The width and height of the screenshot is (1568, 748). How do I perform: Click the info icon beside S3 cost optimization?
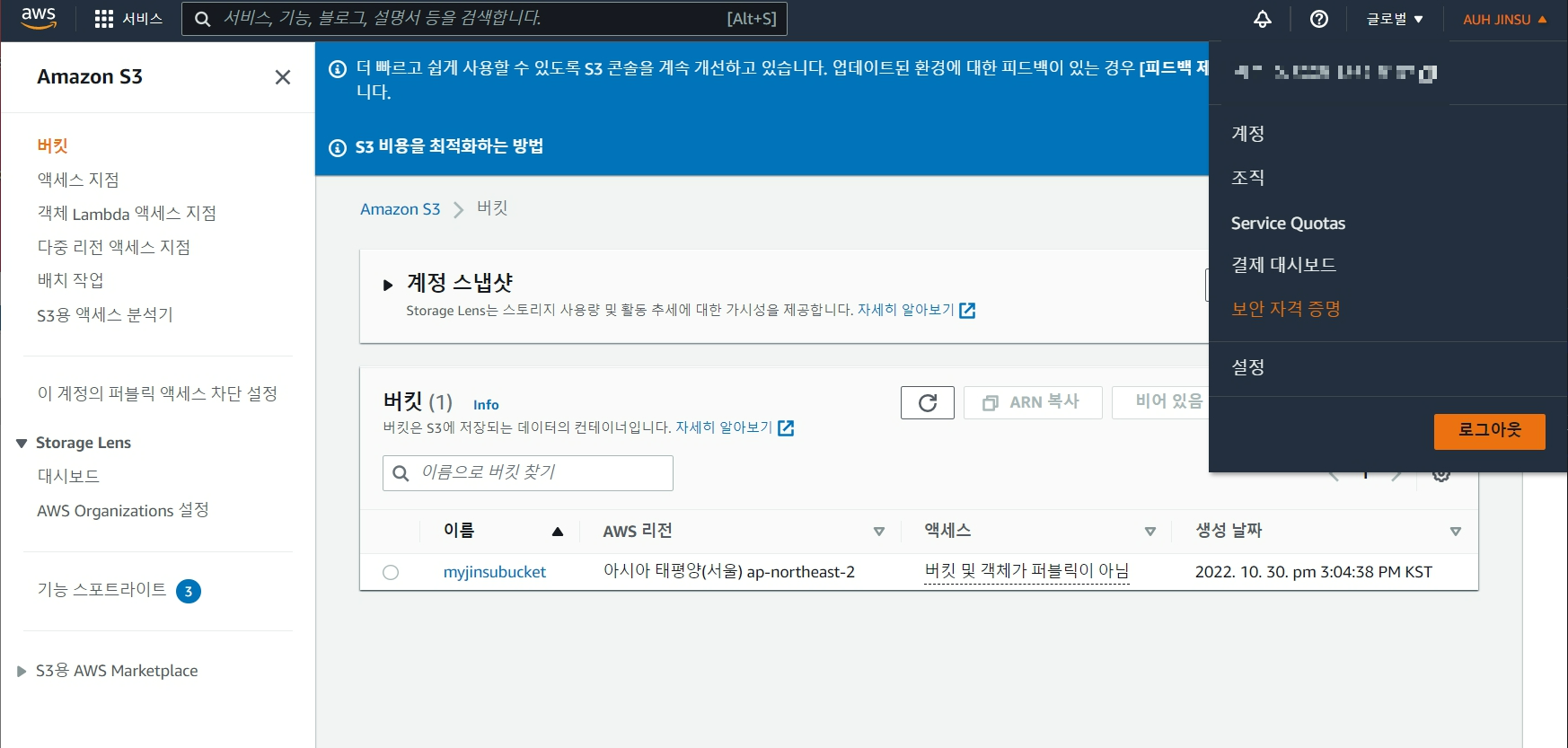tap(338, 147)
